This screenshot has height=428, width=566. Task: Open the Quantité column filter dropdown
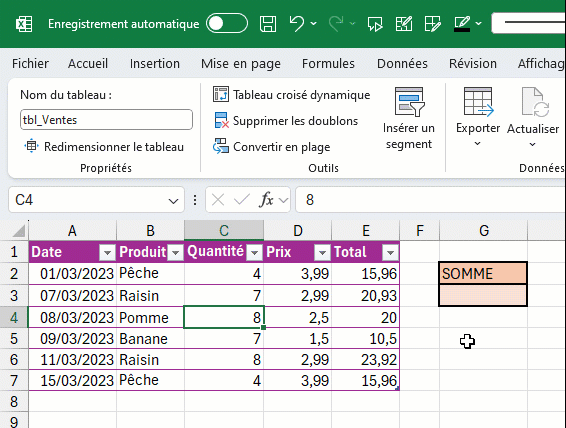click(254, 253)
